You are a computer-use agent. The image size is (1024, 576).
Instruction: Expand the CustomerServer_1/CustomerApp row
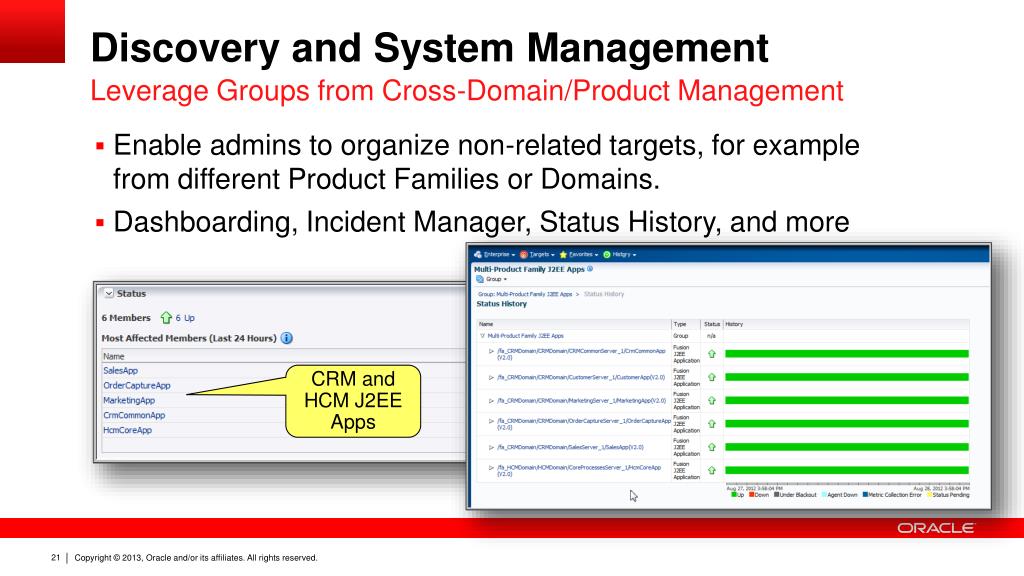pos(492,377)
